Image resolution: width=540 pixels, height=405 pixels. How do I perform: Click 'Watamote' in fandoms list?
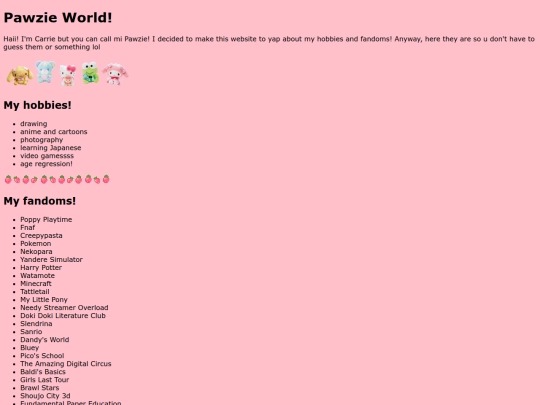38,276
